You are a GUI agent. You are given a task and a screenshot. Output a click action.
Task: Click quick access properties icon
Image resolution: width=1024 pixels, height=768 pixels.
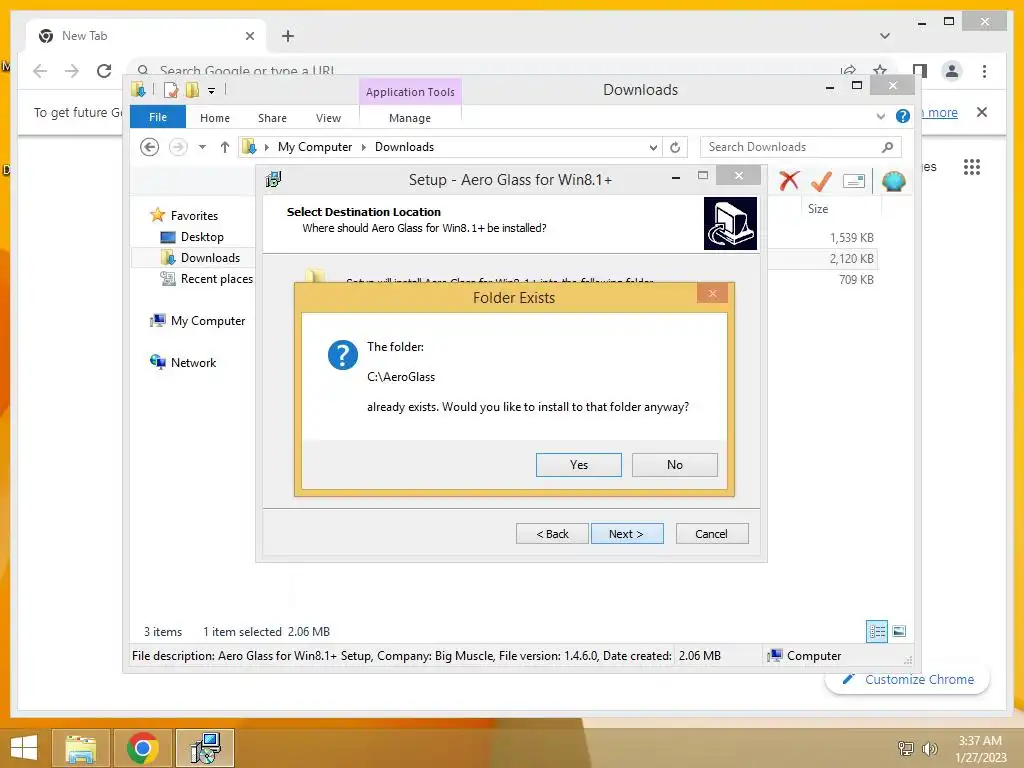pos(171,90)
